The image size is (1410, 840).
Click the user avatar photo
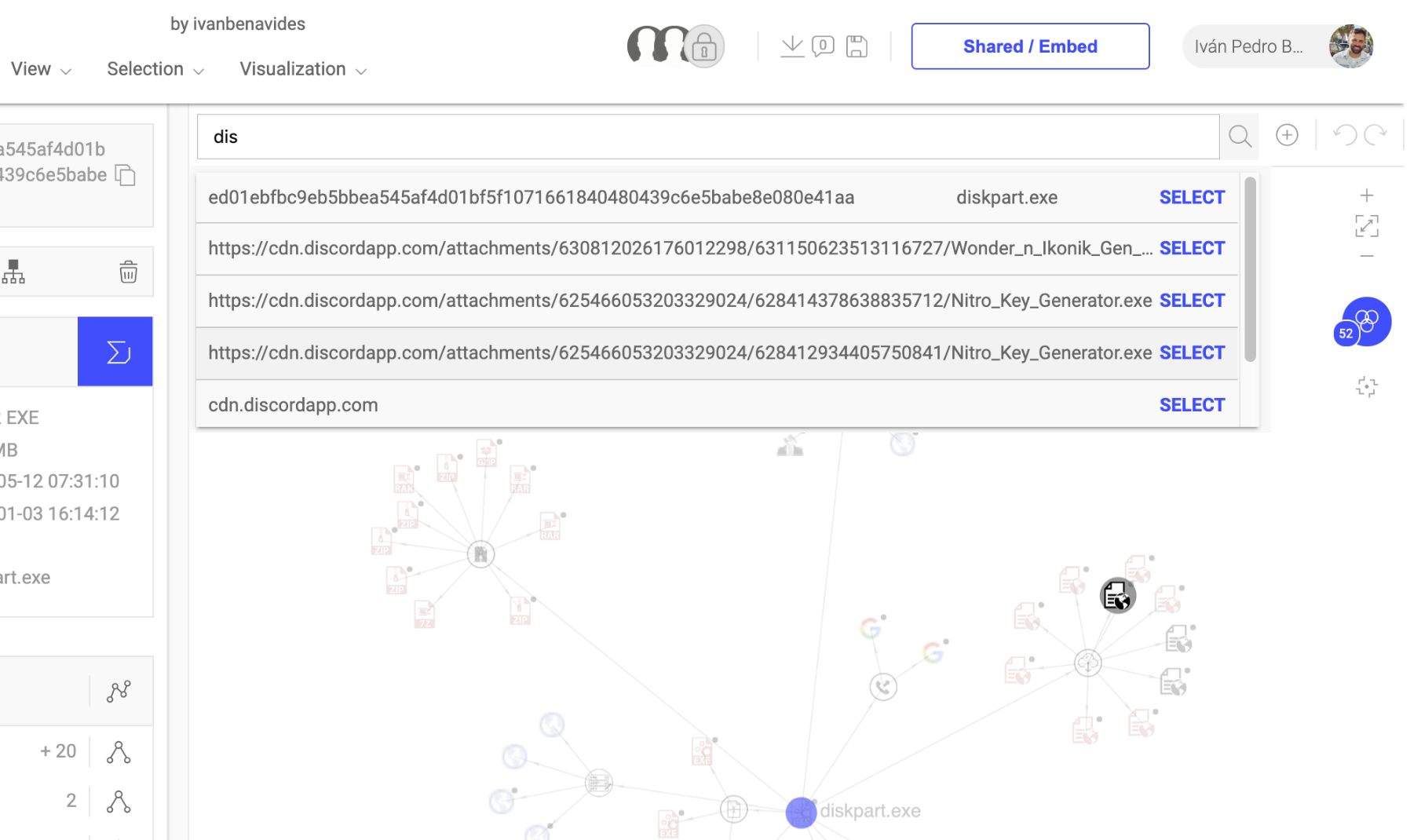[x=1351, y=46]
